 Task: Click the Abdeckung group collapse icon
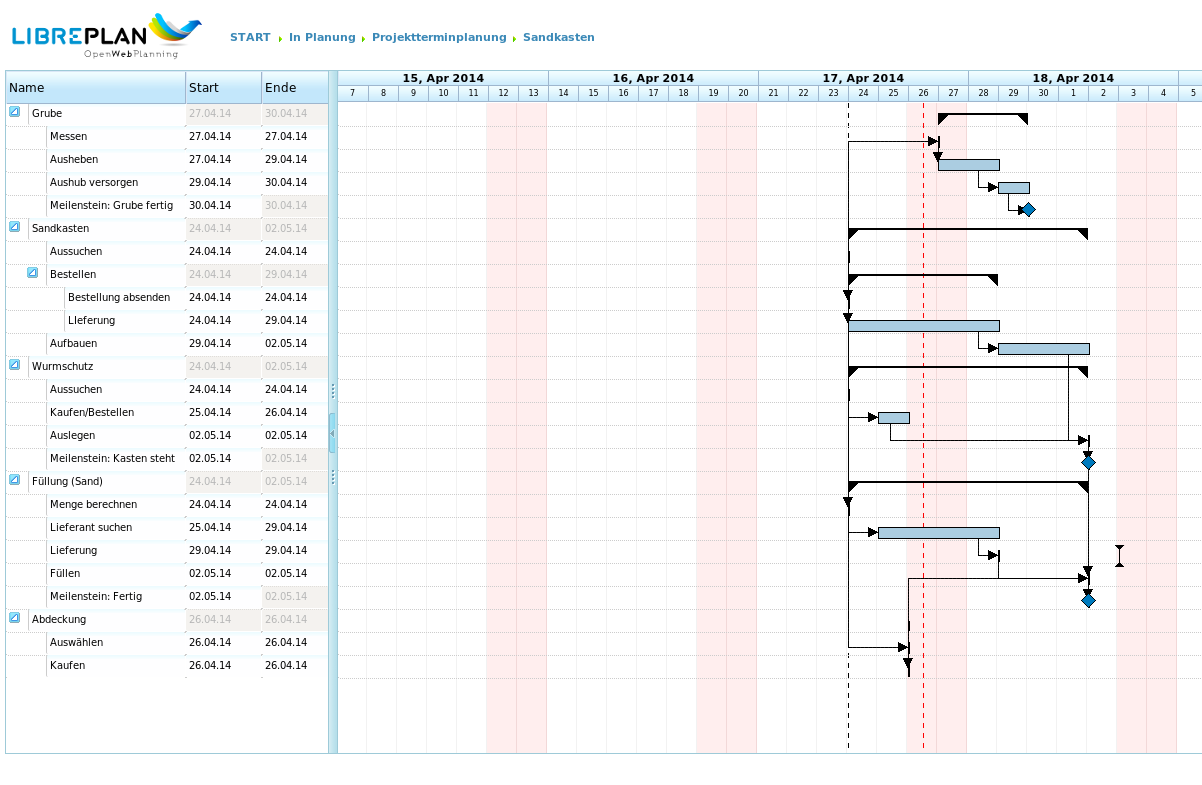pos(15,618)
